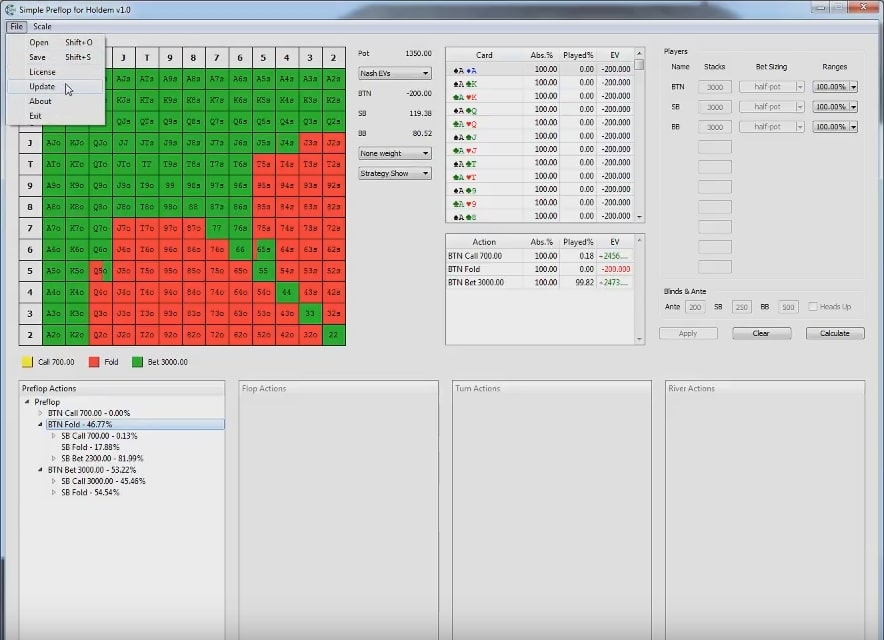Open the BTN ranges 100.00% dropdown
The image size is (884, 640).
835,87
